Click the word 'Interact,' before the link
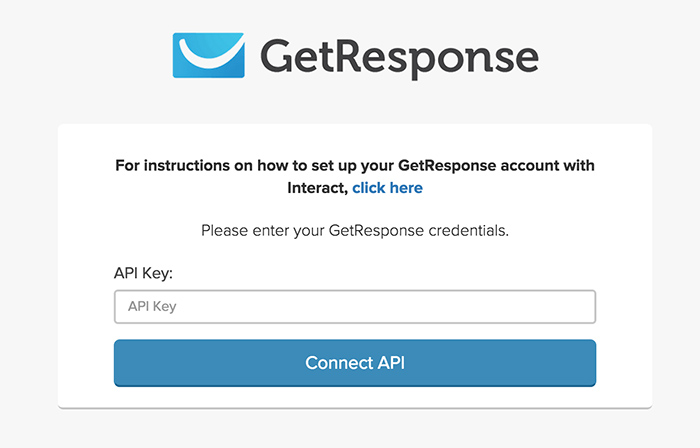 click(317, 188)
